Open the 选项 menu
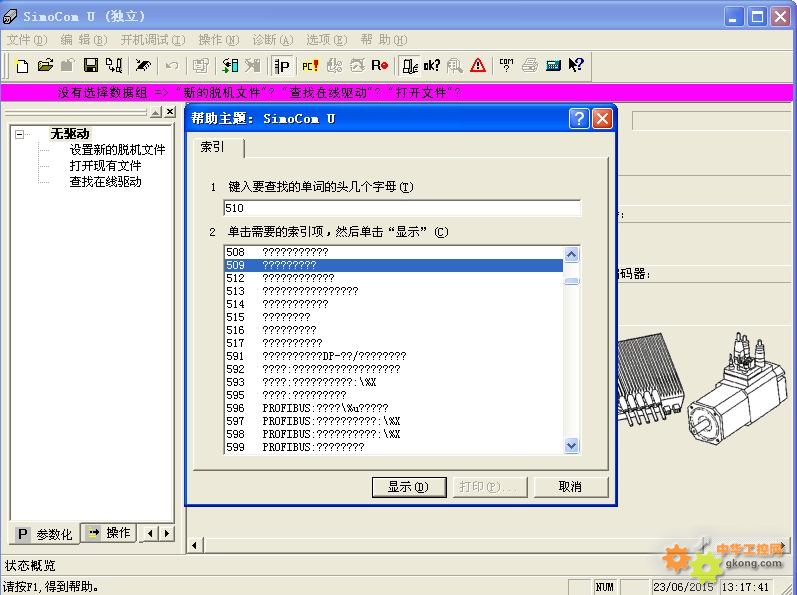The width and height of the screenshot is (797, 595). pos(326,40)
